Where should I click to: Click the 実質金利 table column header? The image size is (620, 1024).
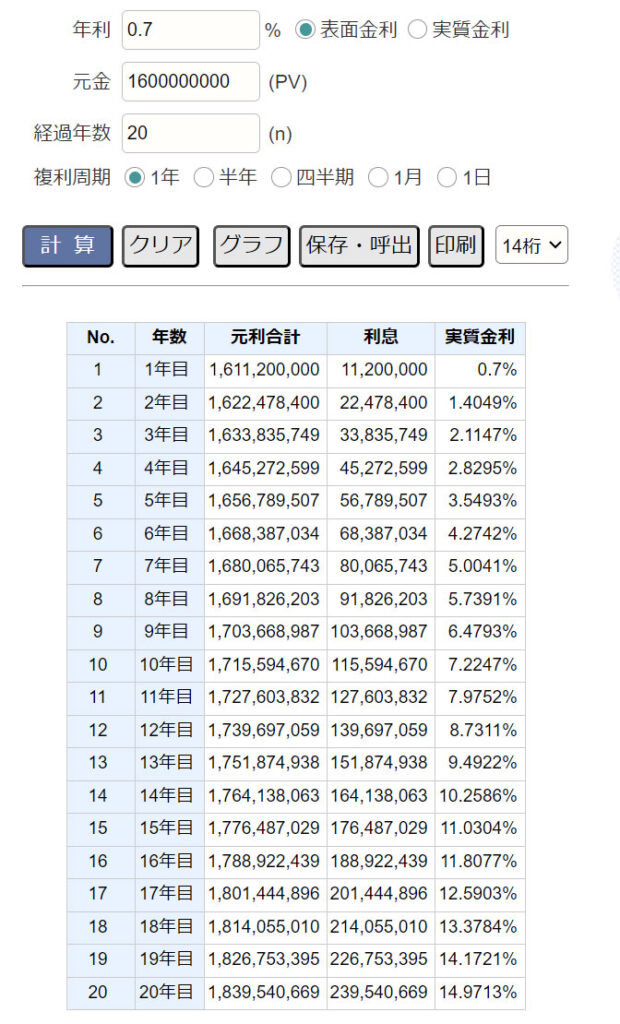coord(480,338)
